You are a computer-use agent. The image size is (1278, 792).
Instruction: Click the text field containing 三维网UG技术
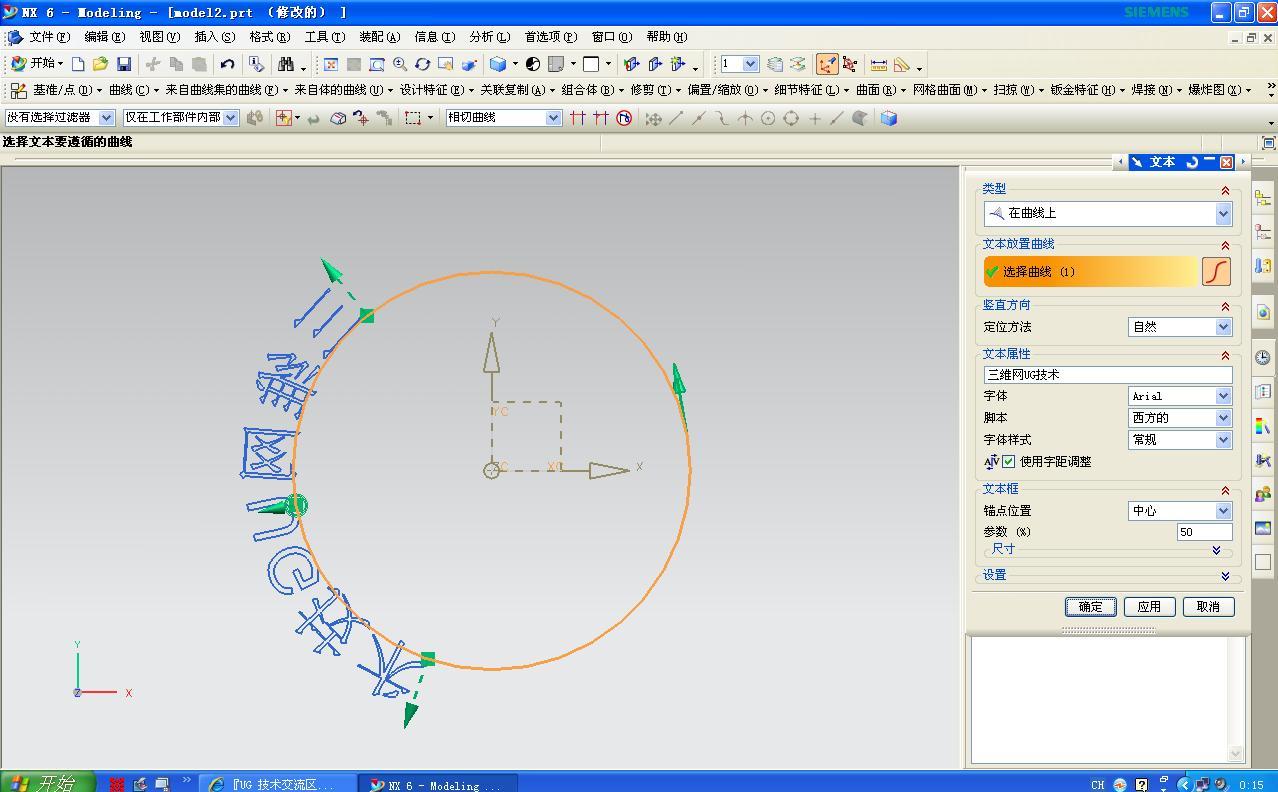point(1108,375)
